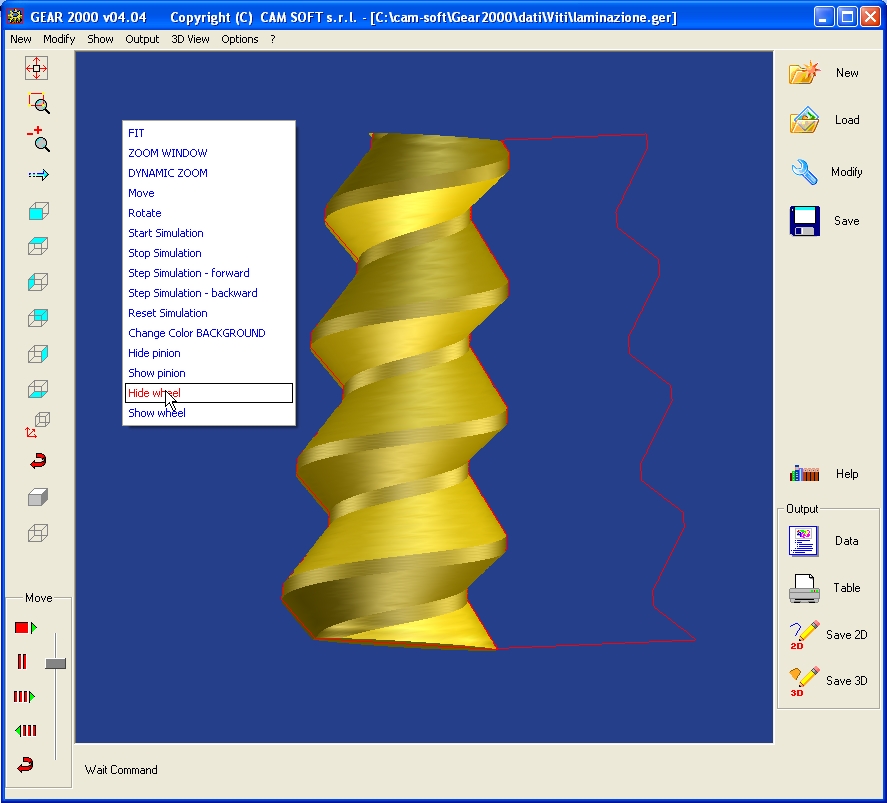The image size is (887, 803).
Task: Minimize the GEAR 2000 window
Action: click(x=824, y=17)
